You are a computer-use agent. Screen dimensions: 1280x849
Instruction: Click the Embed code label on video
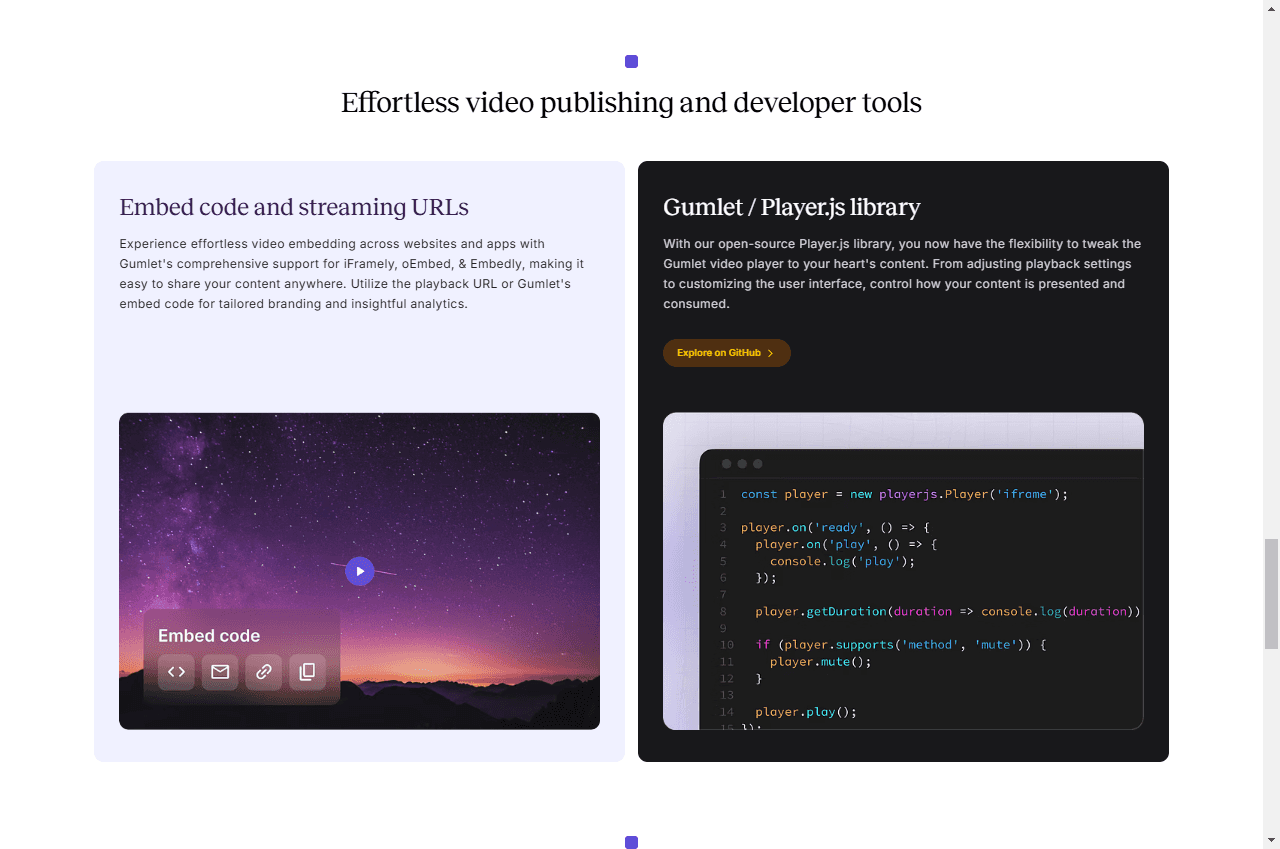[x=209, y=636]
